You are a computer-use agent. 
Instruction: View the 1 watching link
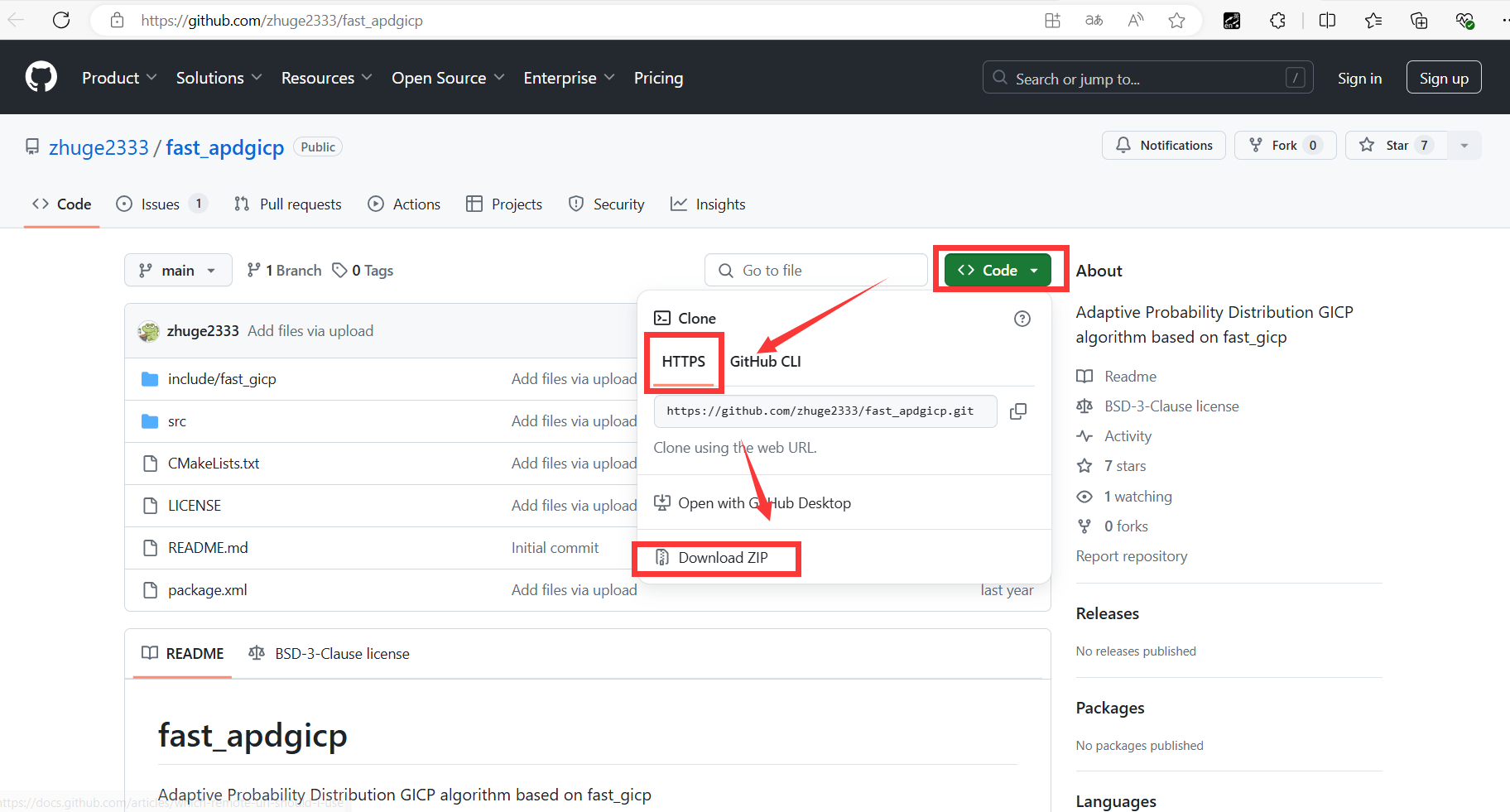[1124, 497]
